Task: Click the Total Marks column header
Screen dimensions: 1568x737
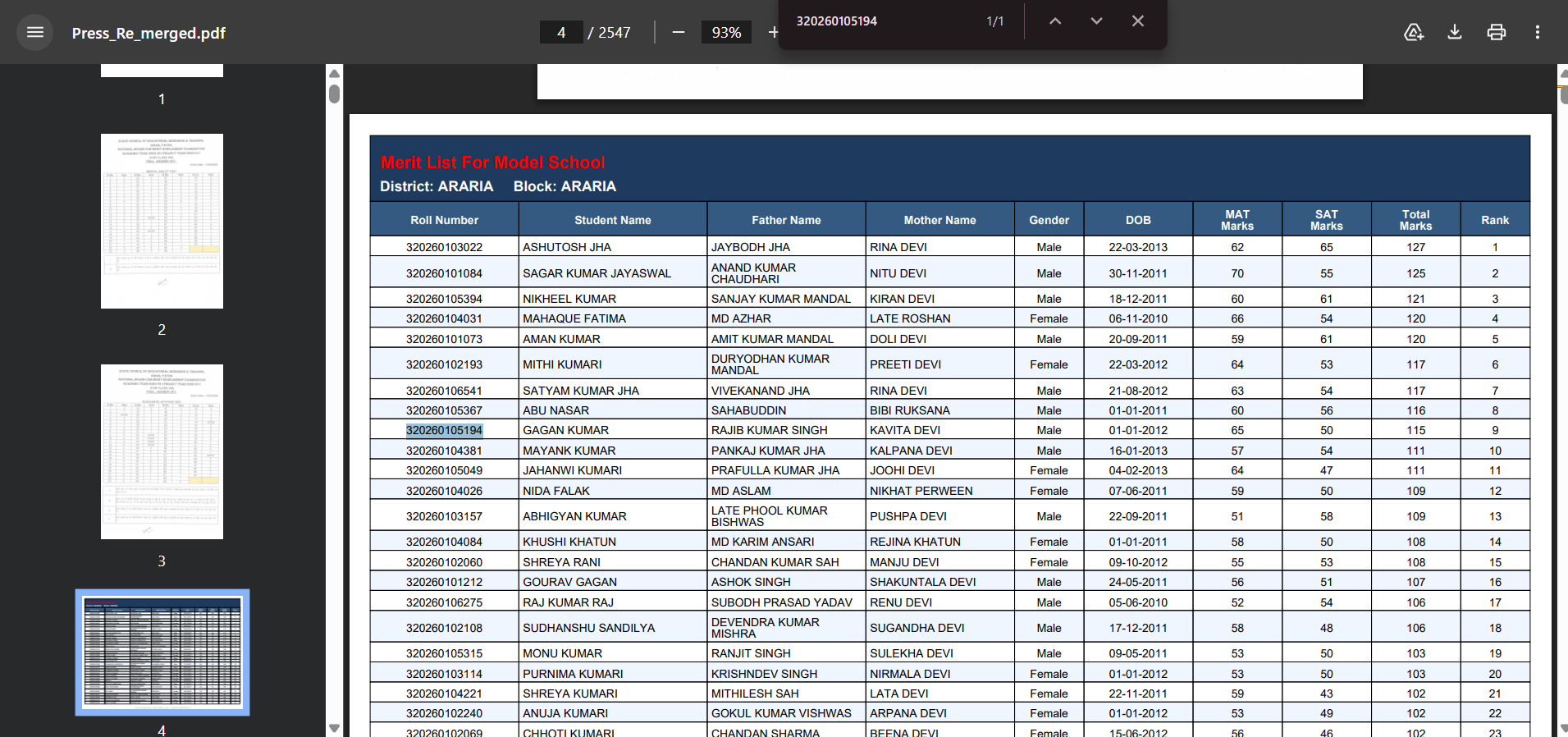Action: (1415, 220)
